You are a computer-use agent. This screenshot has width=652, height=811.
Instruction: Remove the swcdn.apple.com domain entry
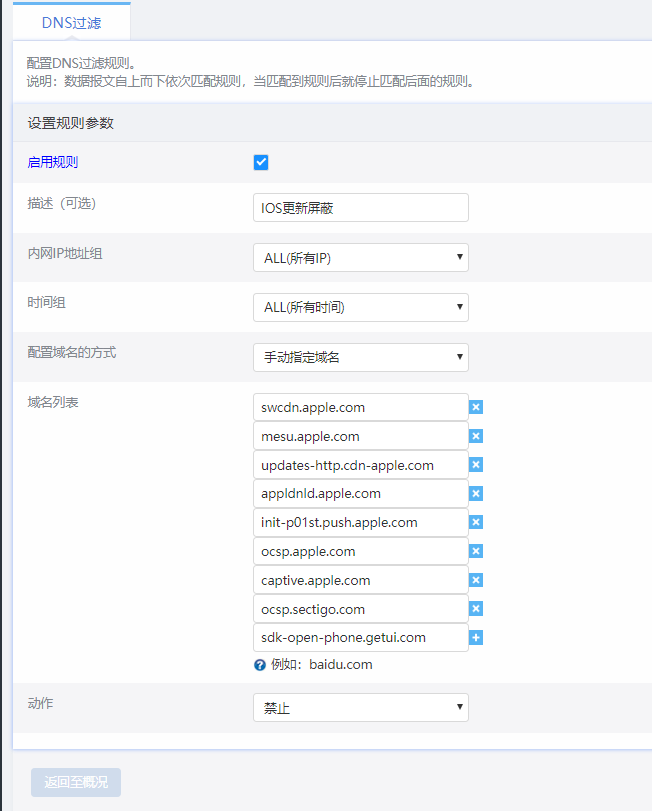point(476,407)
